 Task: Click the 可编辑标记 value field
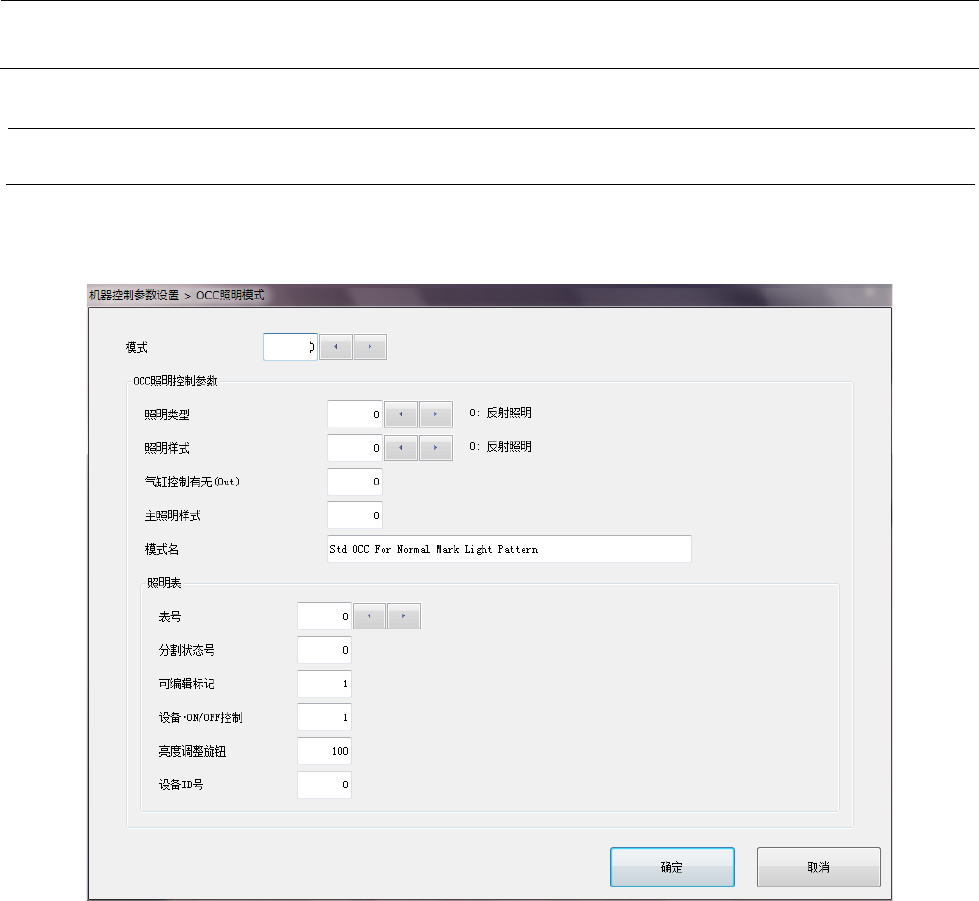[324, 684]
